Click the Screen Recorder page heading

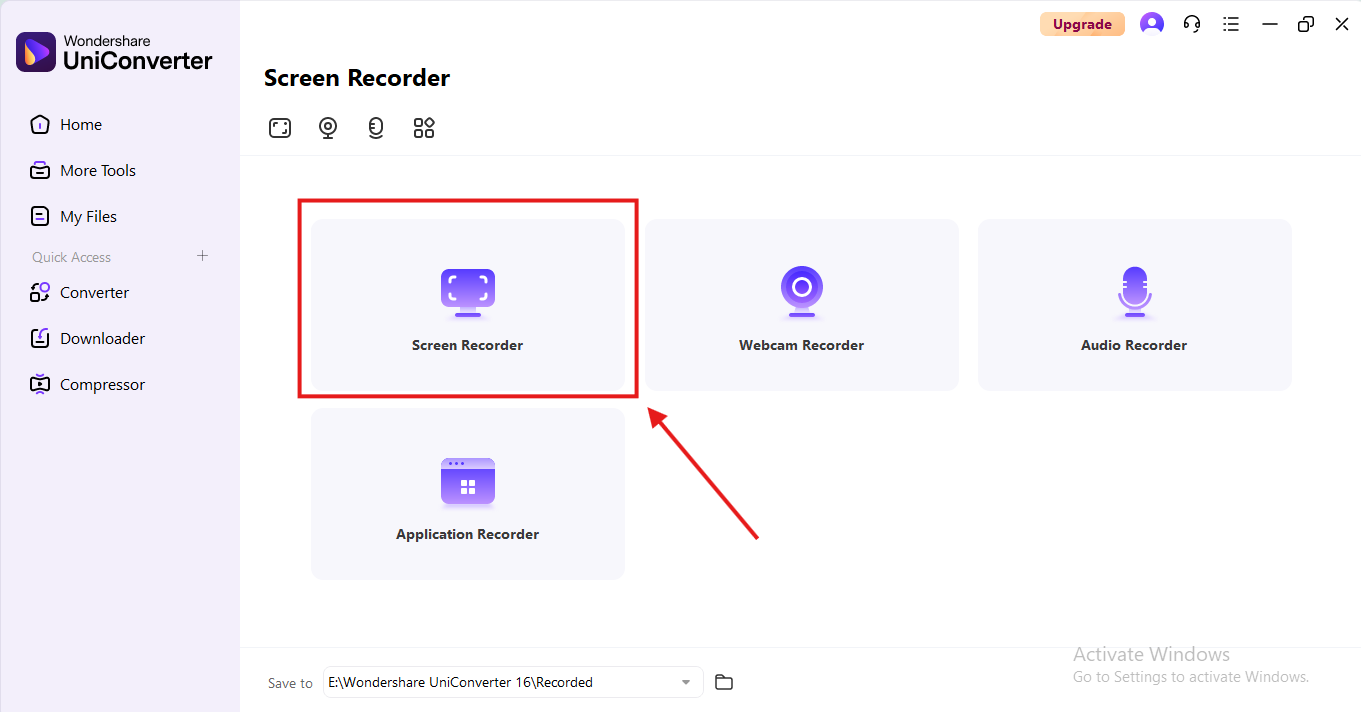pyautogui.click(x=357, y=78)
